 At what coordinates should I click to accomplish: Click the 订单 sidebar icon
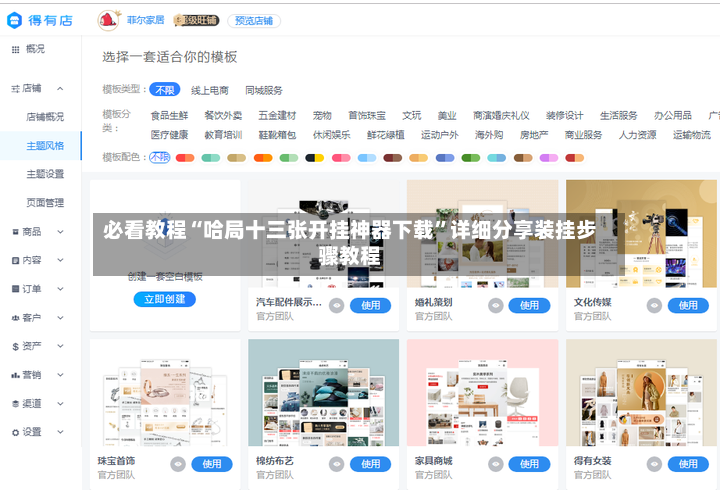(x=16, y=289)
